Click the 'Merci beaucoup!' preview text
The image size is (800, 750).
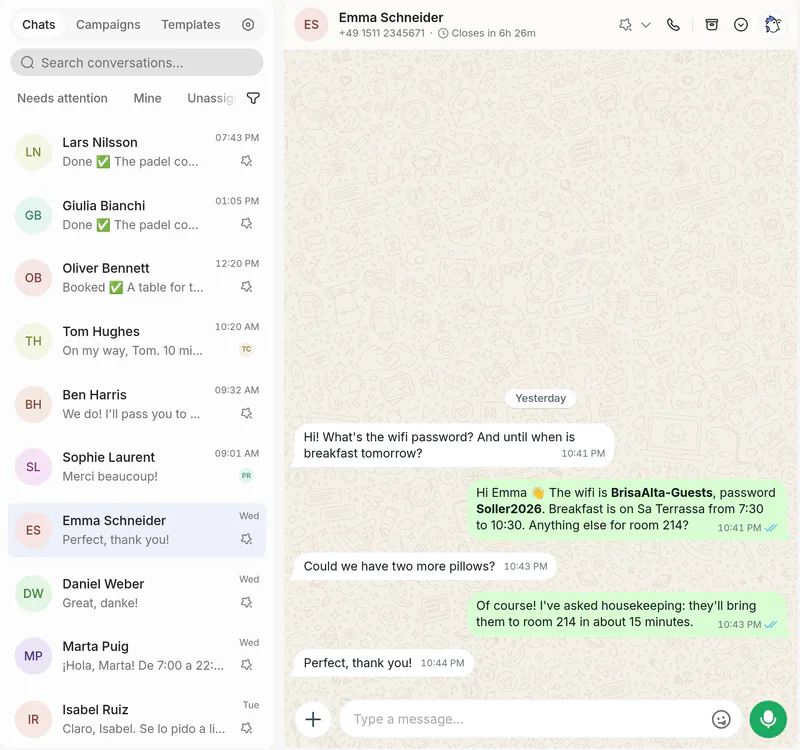tap(110, 477)
